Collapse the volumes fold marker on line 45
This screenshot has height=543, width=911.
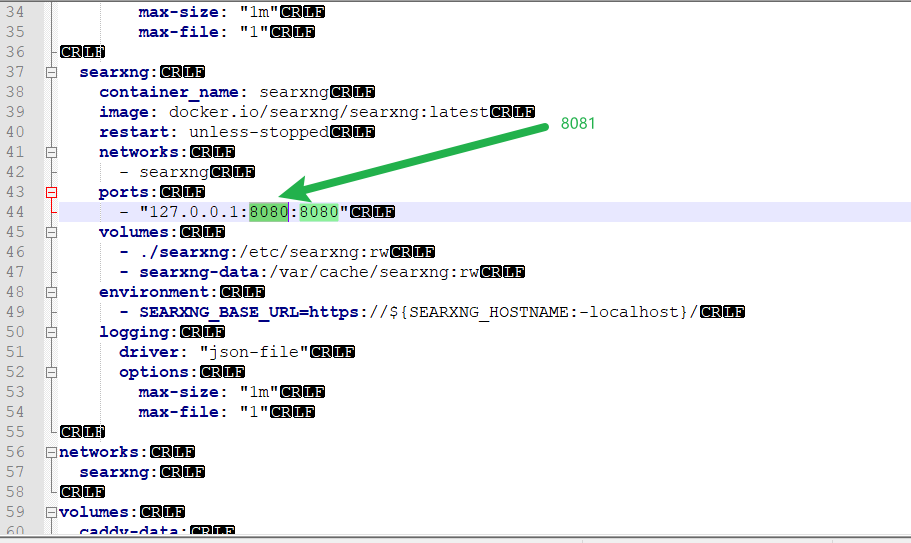coord(52,232)
